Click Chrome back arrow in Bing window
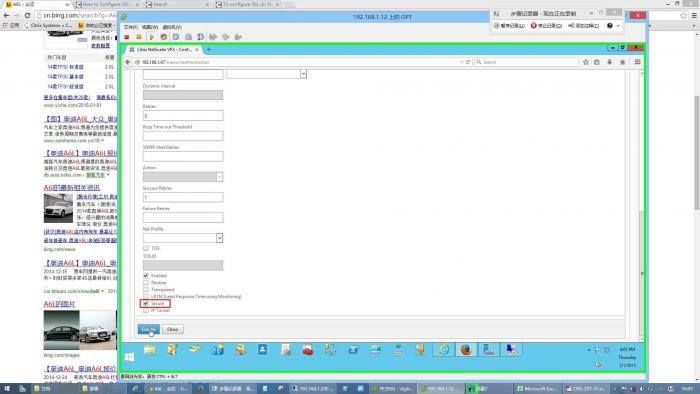 click(x=6, y=15)
